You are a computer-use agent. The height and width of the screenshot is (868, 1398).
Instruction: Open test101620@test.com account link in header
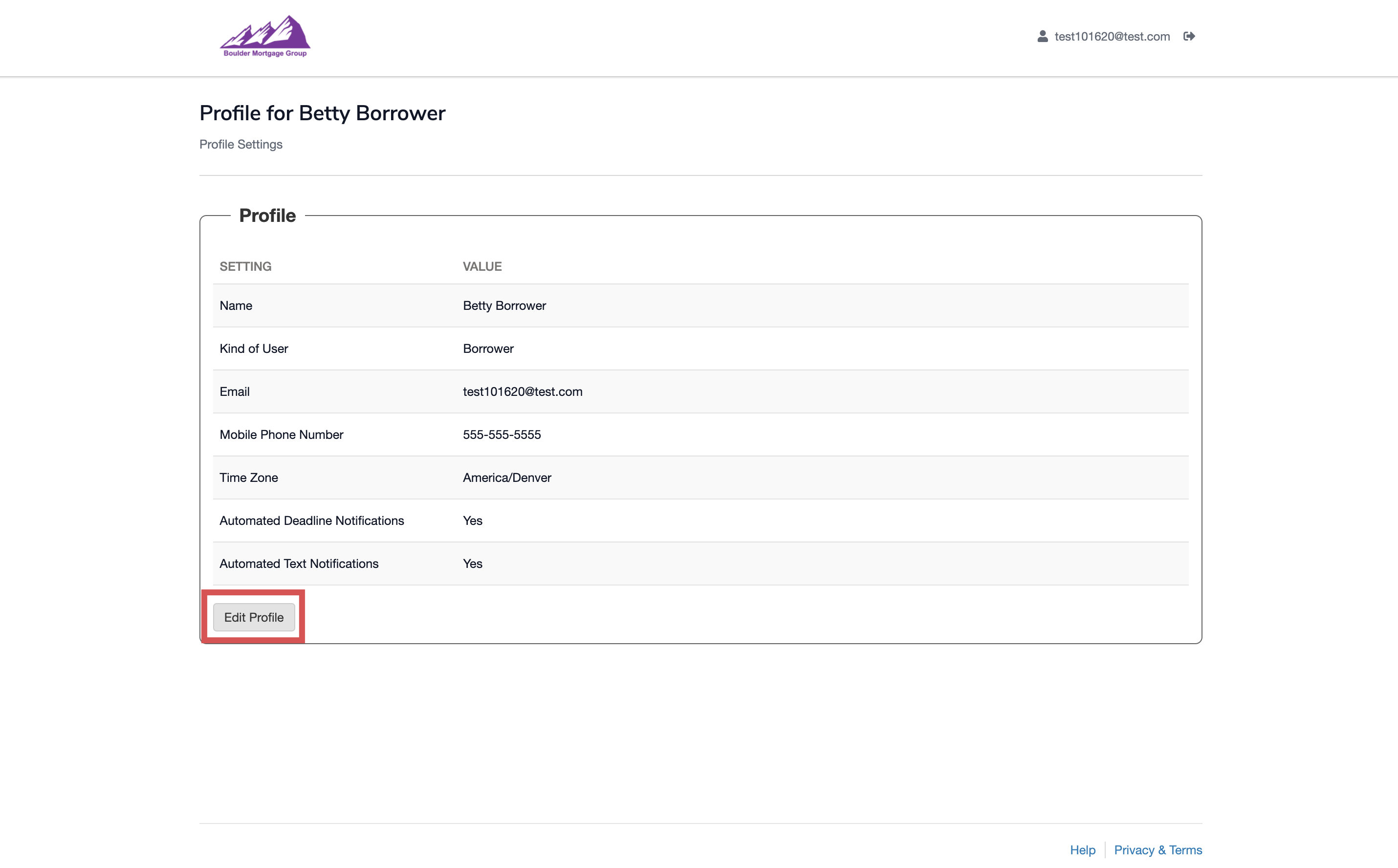pos(1112,37)
